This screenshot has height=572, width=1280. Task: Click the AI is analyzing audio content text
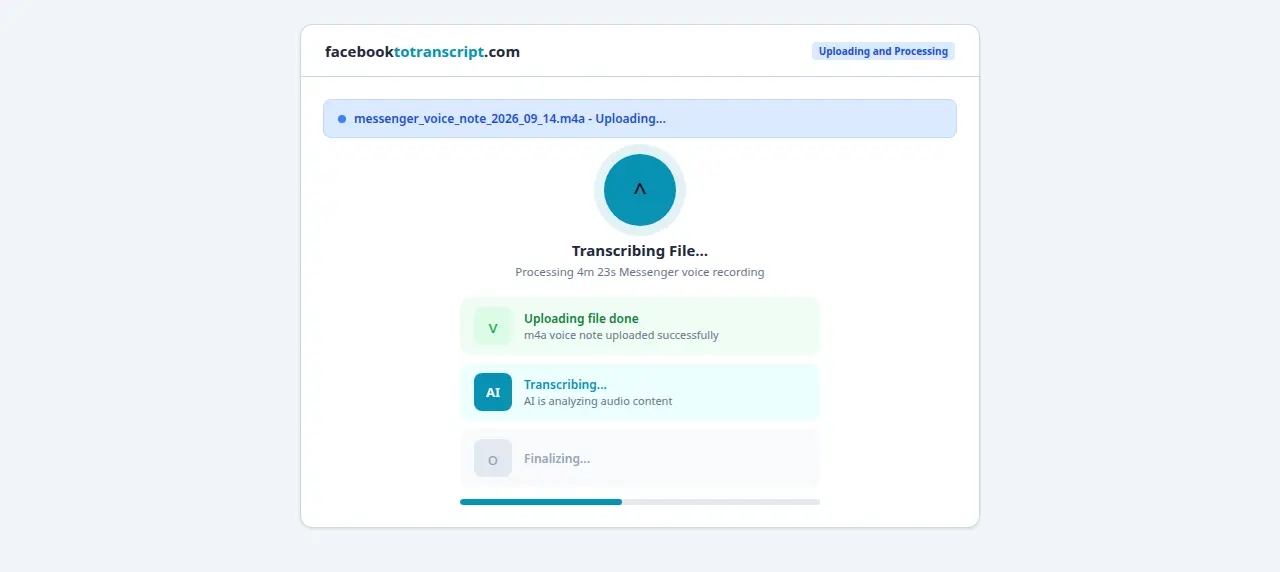point(598,401)
